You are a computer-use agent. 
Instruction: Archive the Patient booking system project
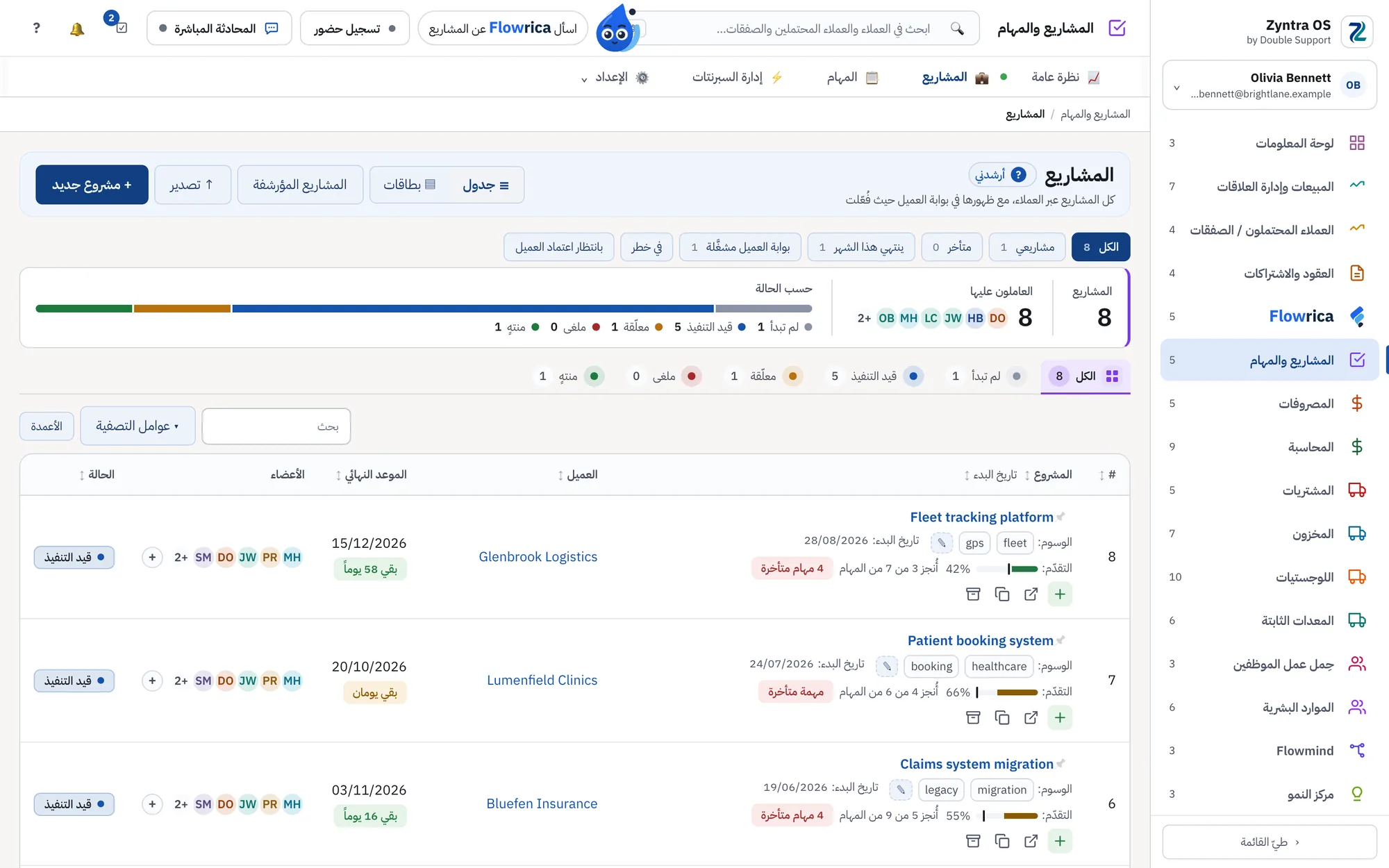973,717
